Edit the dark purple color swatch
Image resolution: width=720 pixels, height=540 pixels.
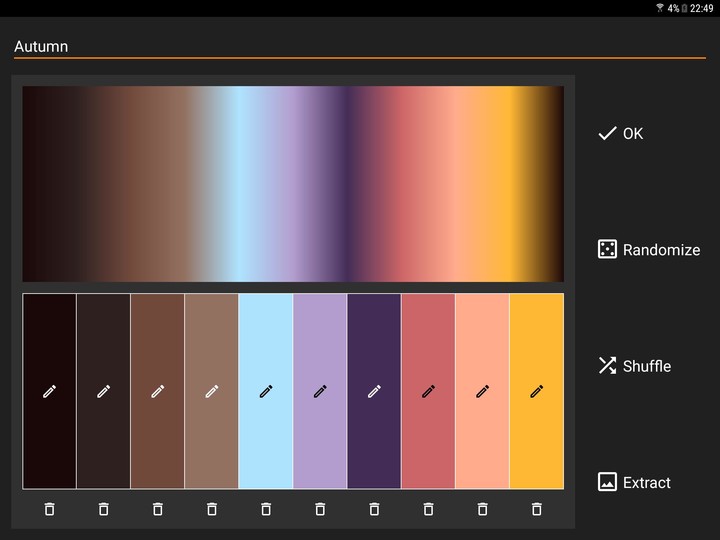pyautogui.click(x=374, y=391)
